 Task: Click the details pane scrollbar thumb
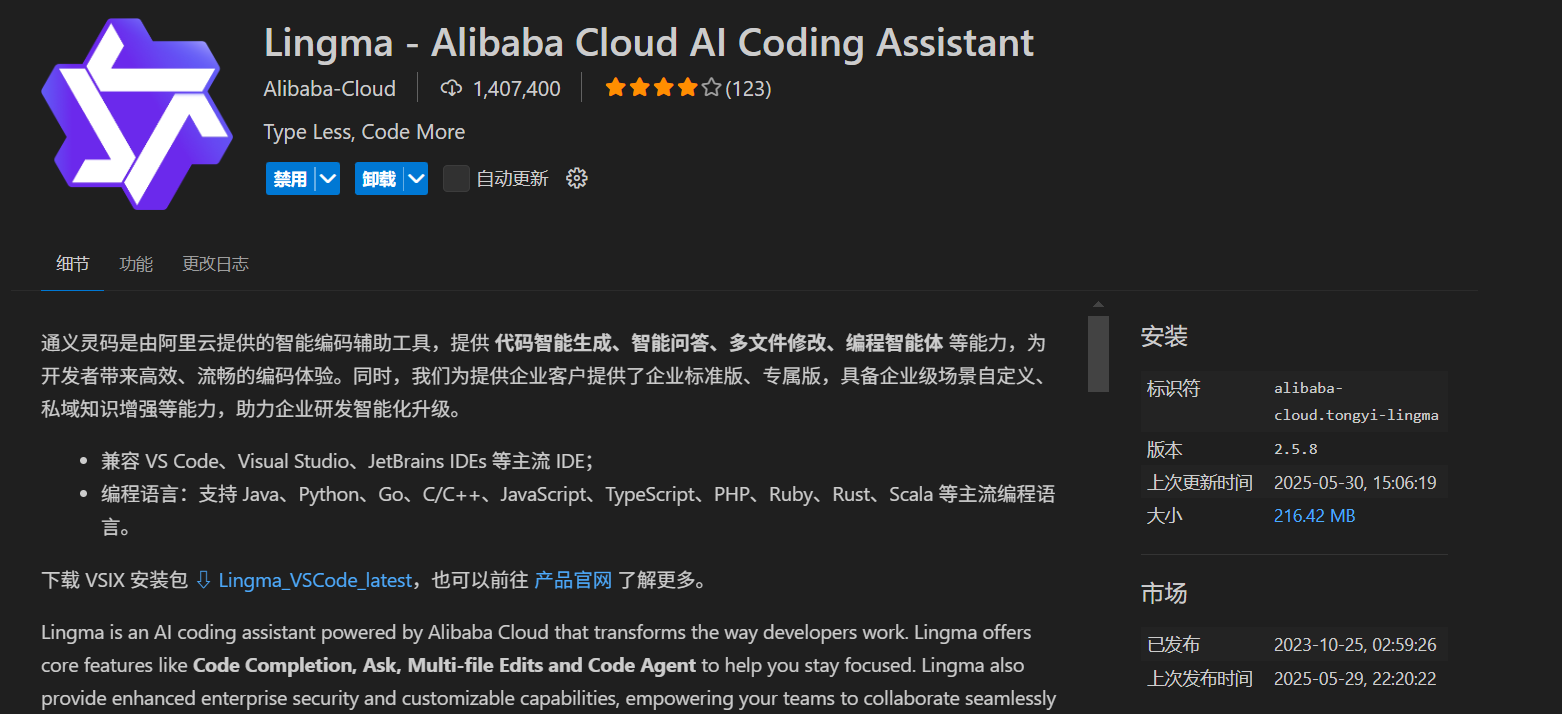pyautogui.click(x=1098, y=353)
